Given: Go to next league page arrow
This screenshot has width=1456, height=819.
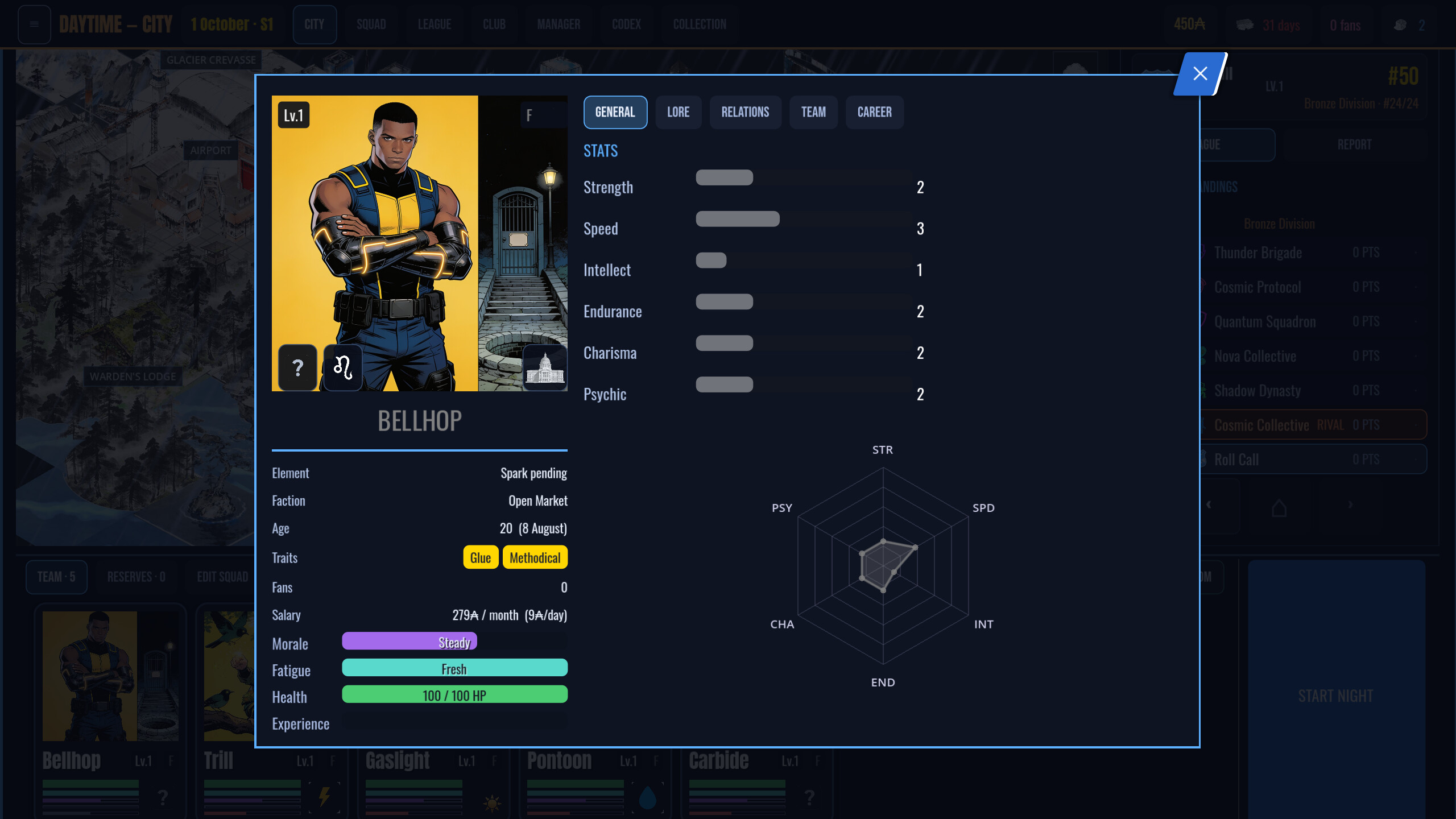Looking at the screenshot, I should tap(1350, 505).
